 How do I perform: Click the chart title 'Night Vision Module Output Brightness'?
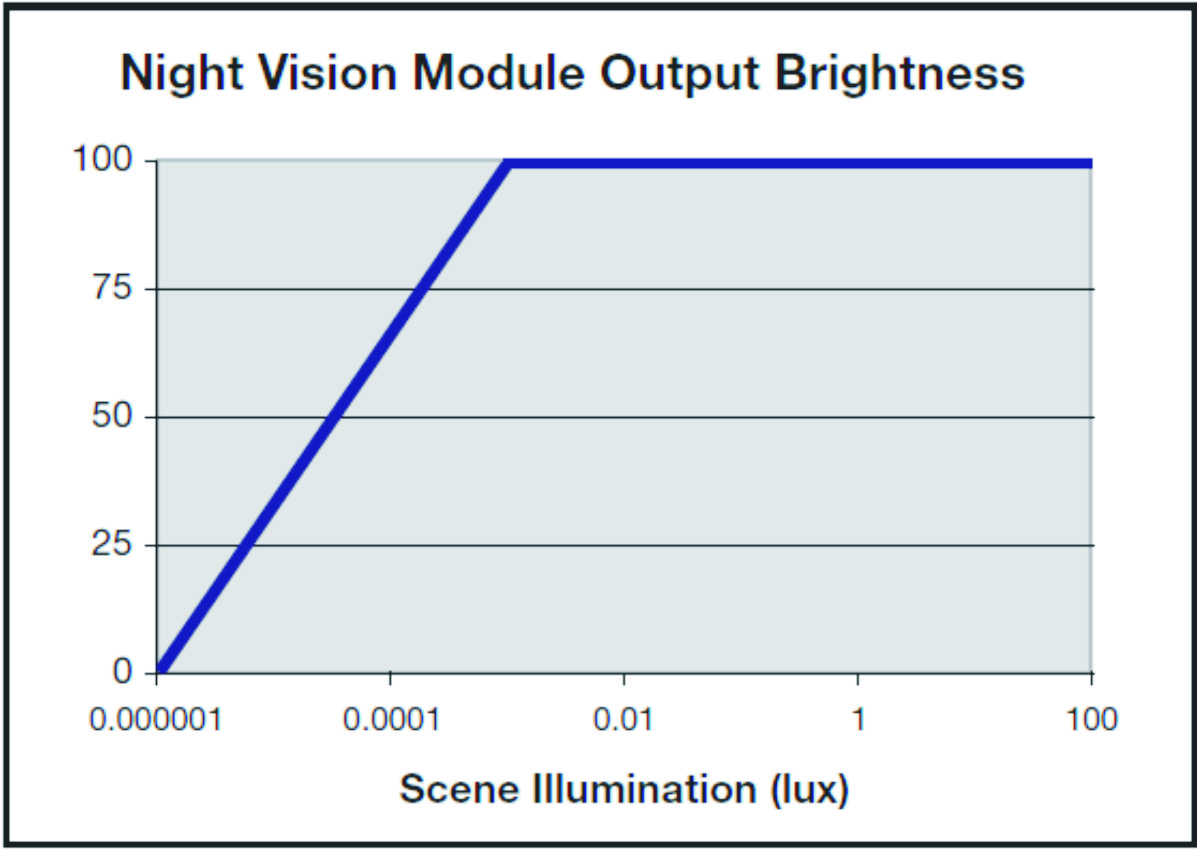[572, 75]
